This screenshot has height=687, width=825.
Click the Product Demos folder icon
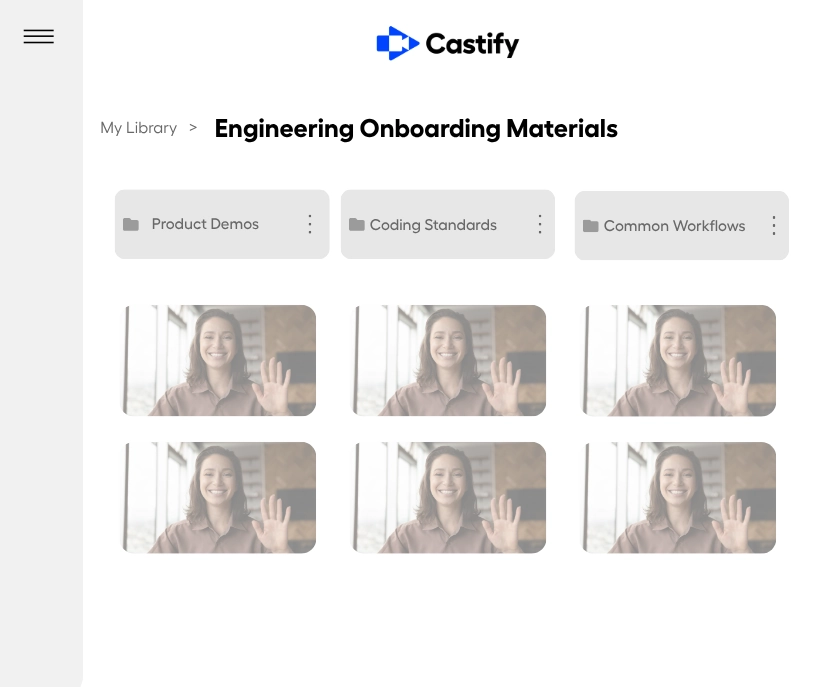click(131, 224)
